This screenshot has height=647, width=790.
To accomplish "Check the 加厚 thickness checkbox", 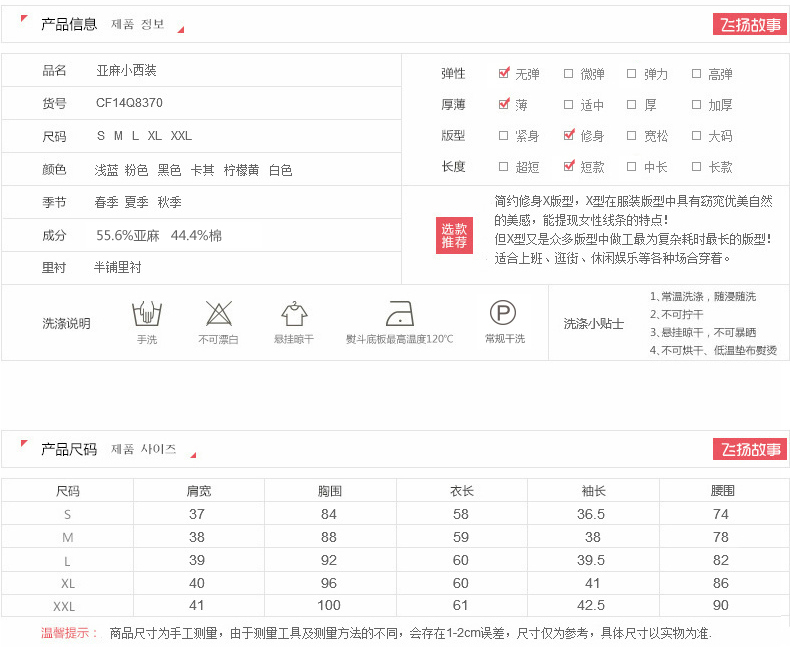I will click(696, 105).
